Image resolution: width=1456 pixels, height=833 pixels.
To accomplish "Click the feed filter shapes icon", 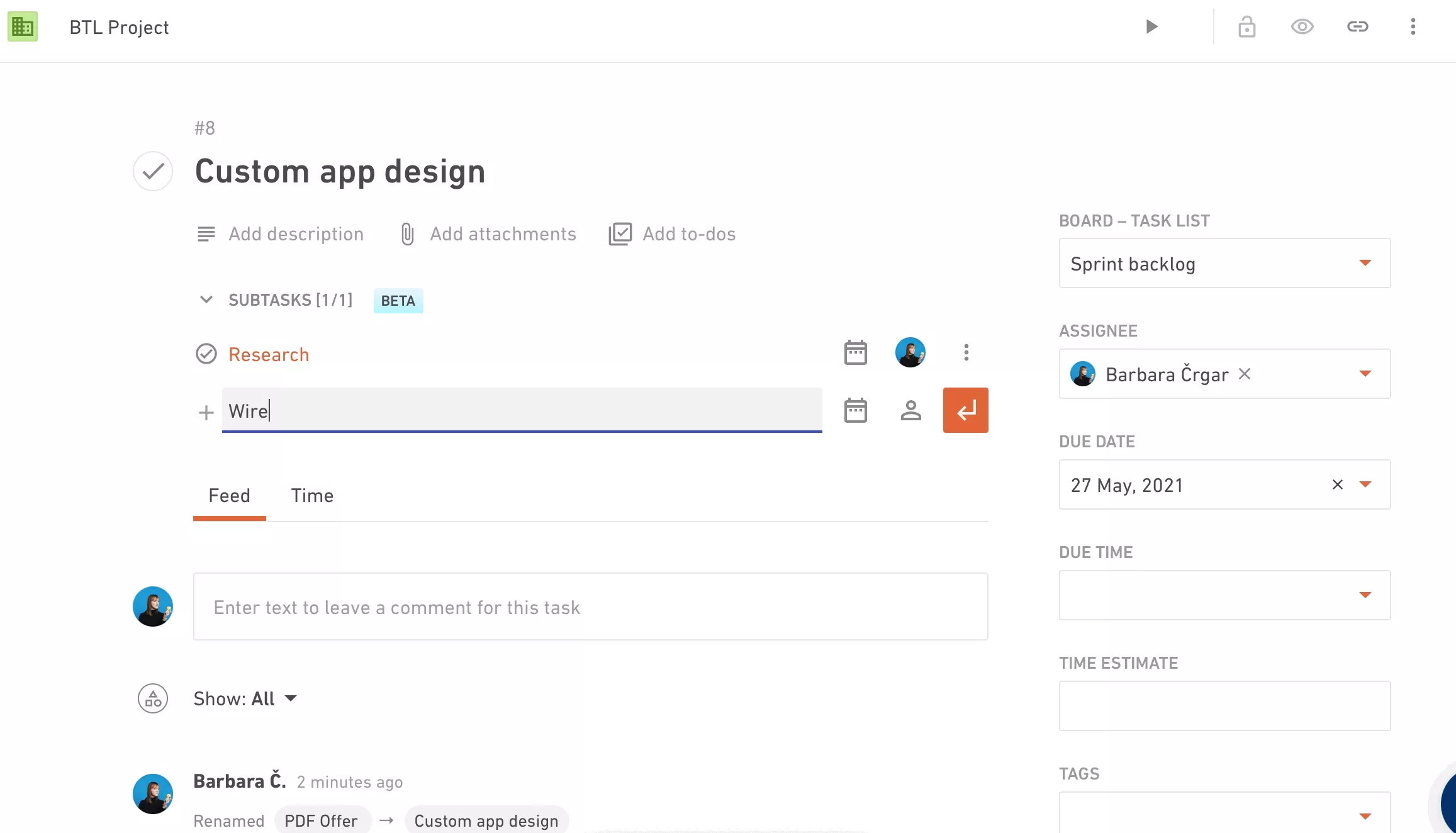I will [153, 698].
